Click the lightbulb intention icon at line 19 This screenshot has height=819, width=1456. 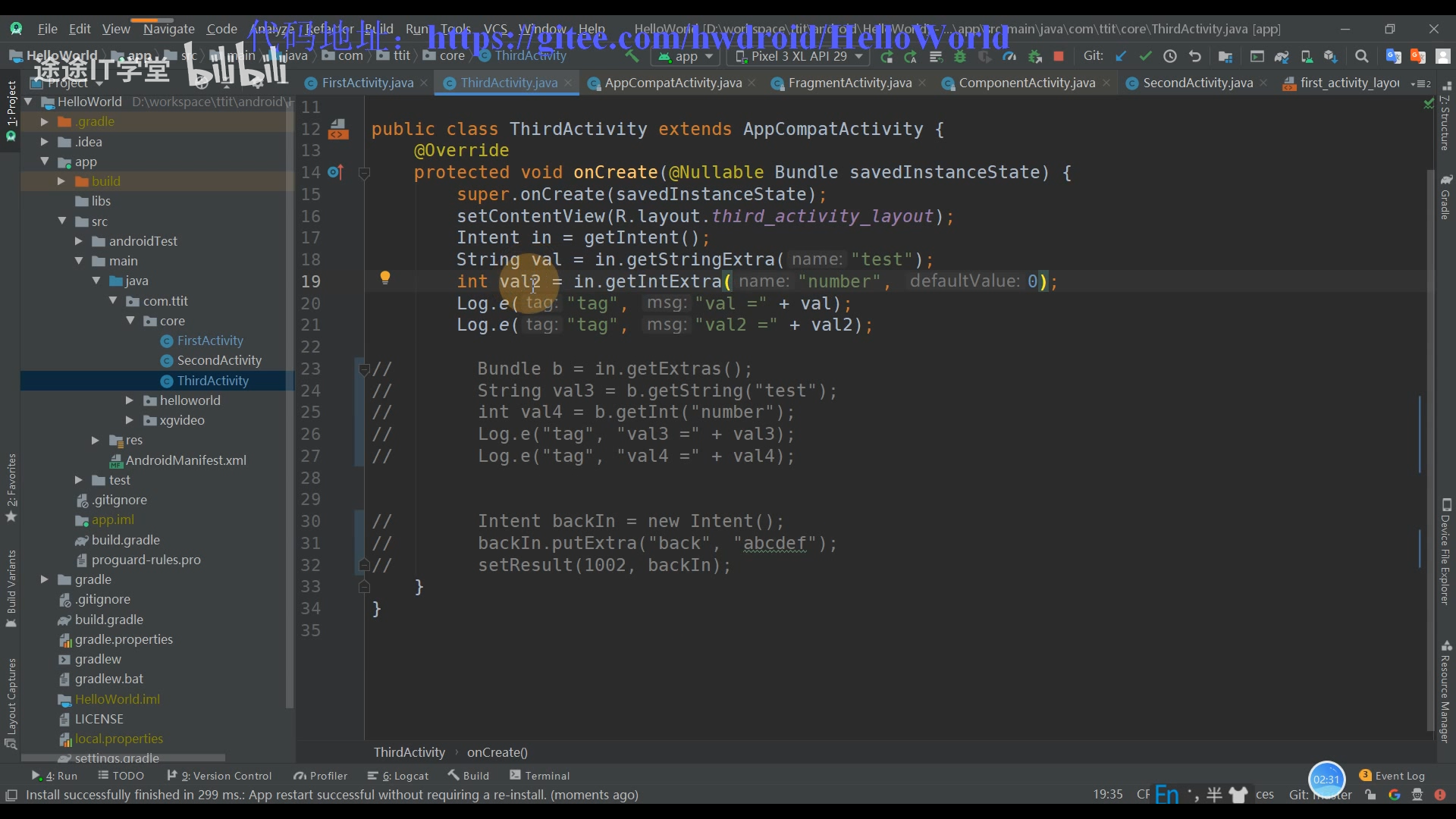(x=385, y=278)
